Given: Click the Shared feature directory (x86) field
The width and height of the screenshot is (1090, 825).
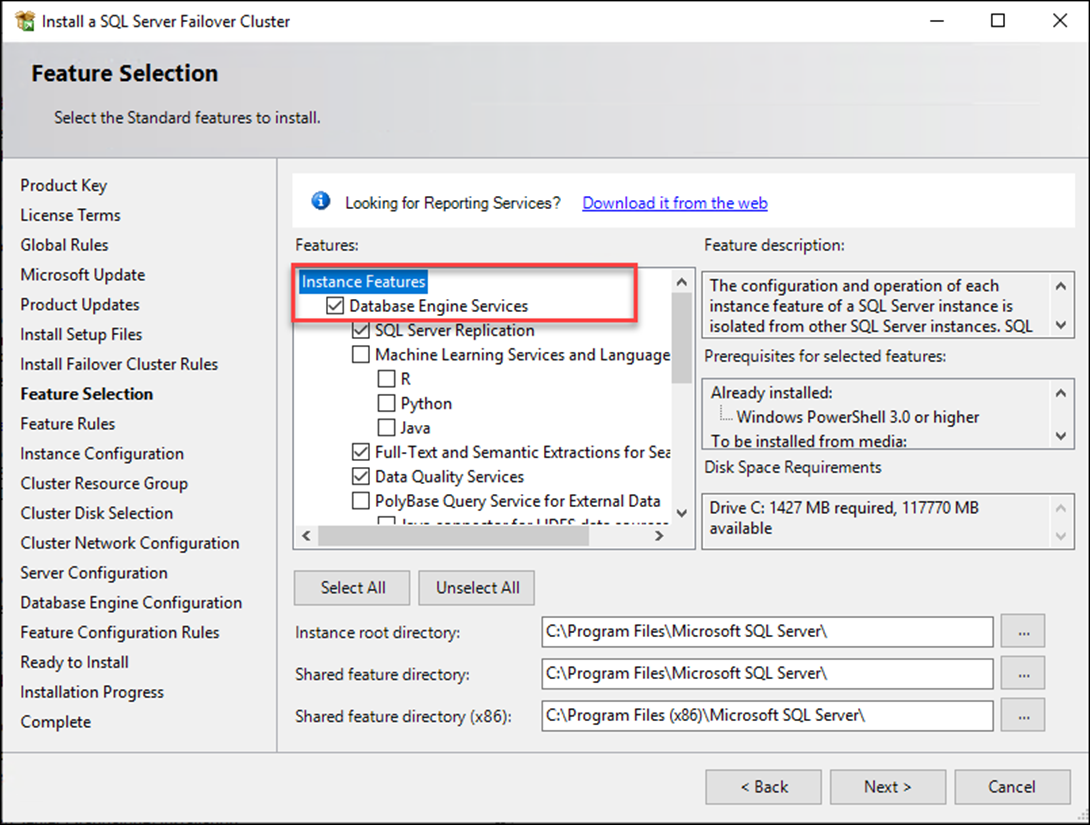Looking at the screenshot, I should (767, 715).
